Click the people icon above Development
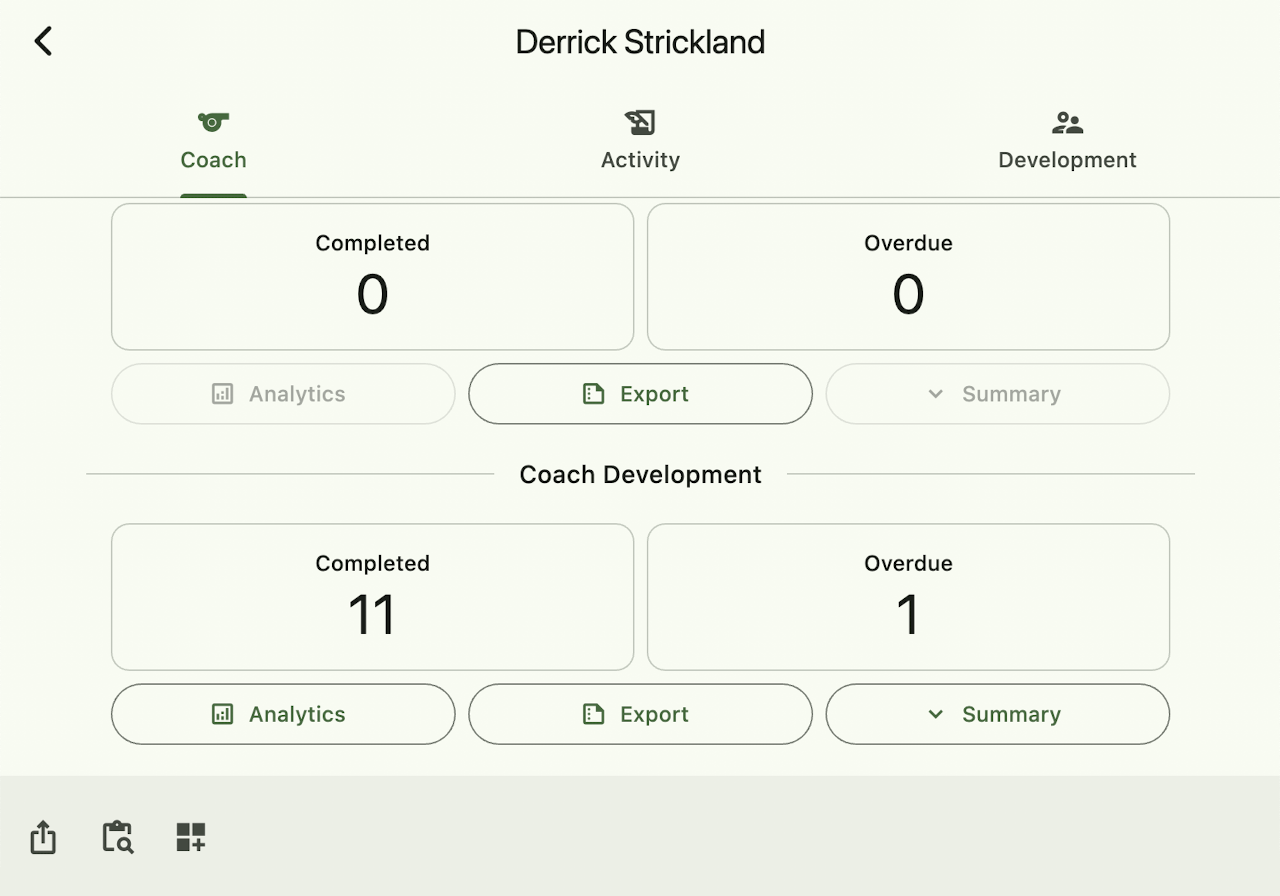 (1067, 123)
